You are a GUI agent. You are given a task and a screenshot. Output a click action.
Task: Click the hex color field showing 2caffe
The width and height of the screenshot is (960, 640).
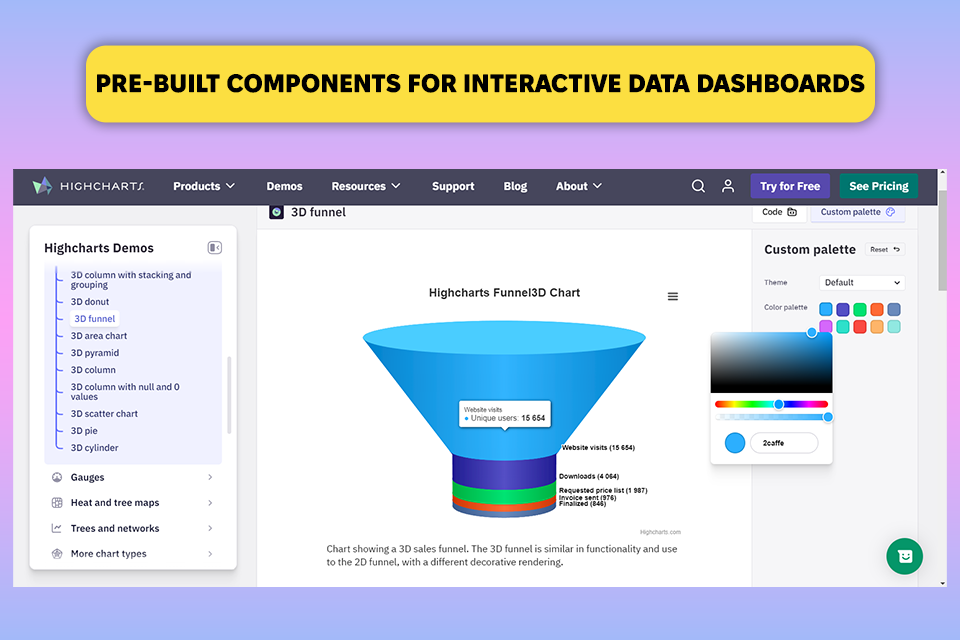[x=784, y=443]
